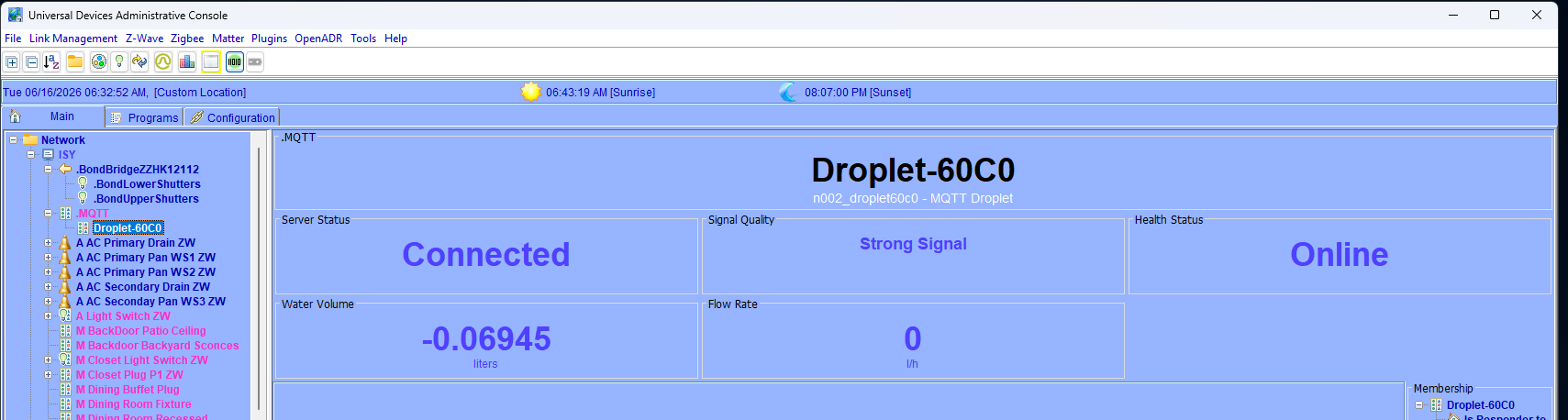The image size is (1568, 420).
Task: Click the switch icon of A Light Switch ZW
Action: (x=65, y=316)
